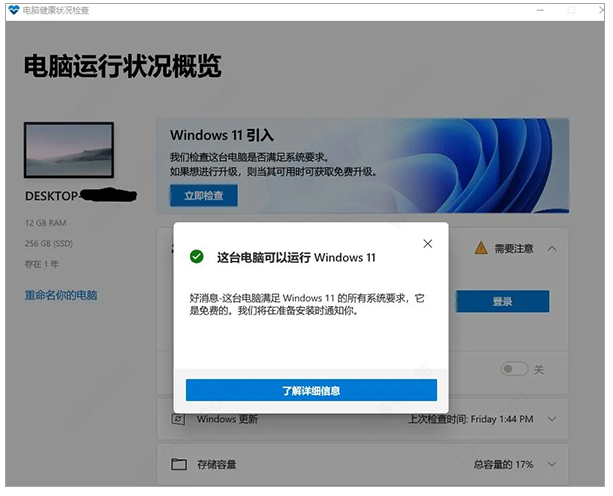Toggle the 关 switch on
This screenshot has height=496, width=613.
point(514,369)
